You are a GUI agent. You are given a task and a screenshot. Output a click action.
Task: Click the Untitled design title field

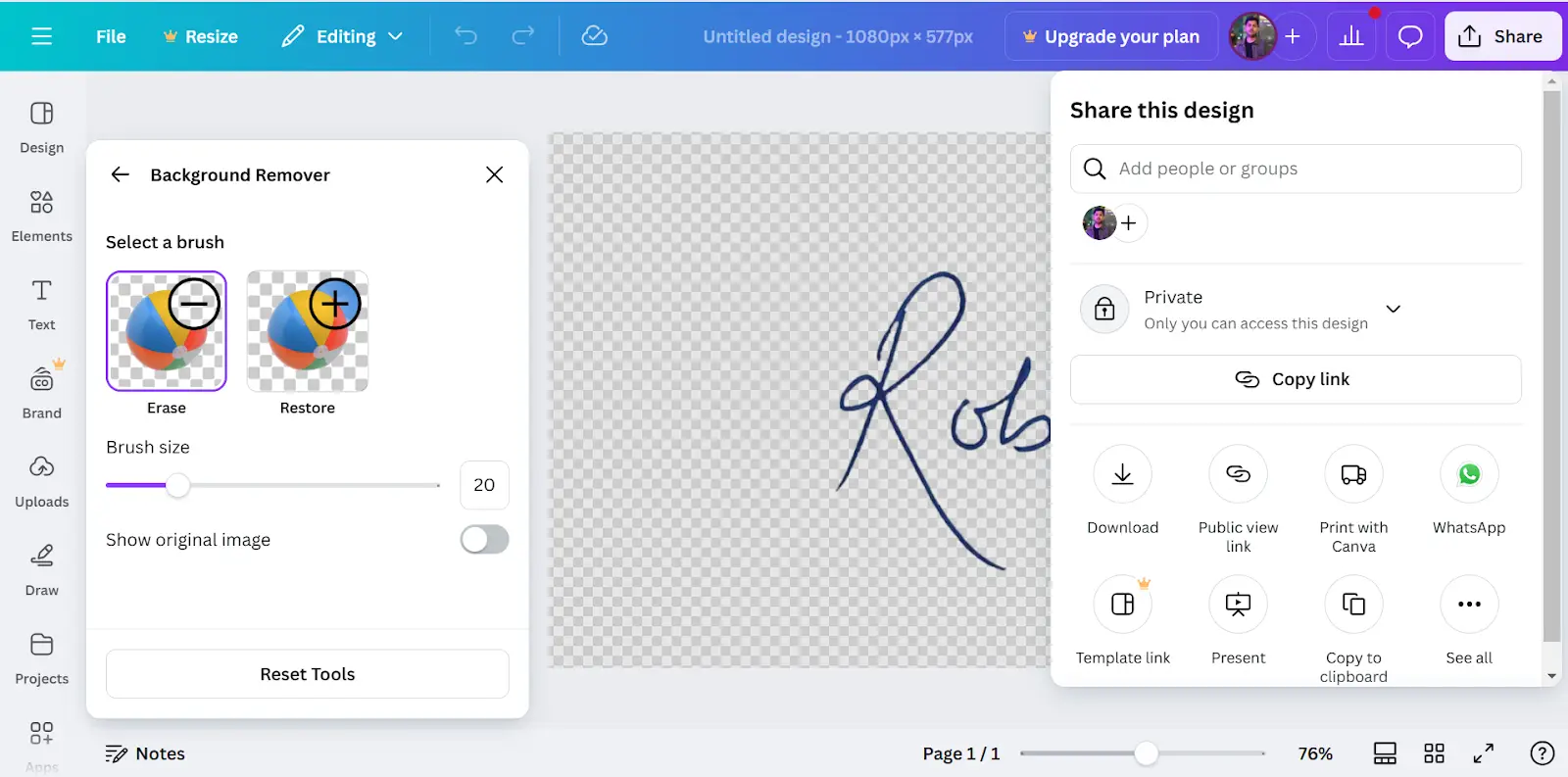pyautogui.click(x=838, y=36)
